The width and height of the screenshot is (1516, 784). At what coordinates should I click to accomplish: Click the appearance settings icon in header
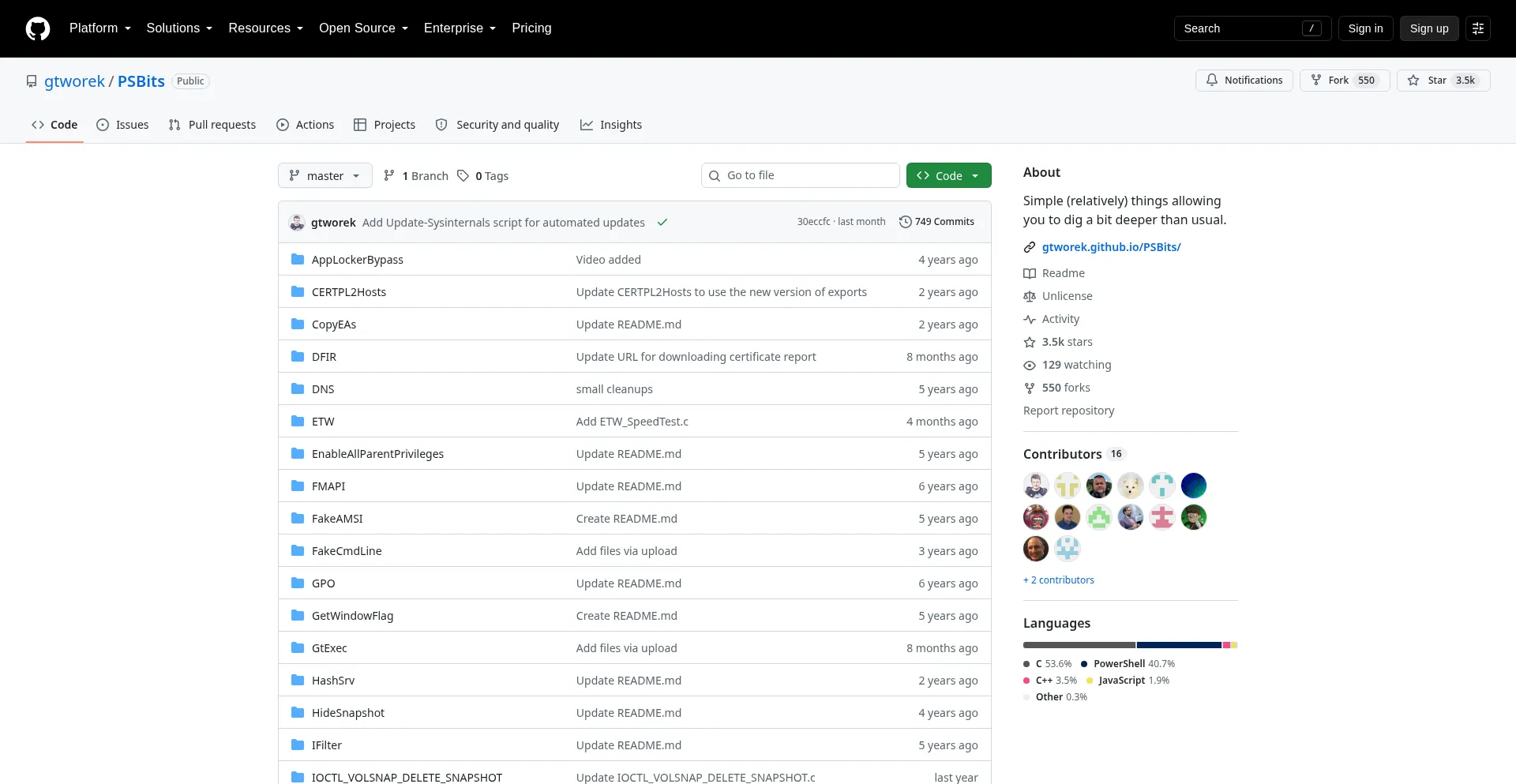coord(1478,28)
